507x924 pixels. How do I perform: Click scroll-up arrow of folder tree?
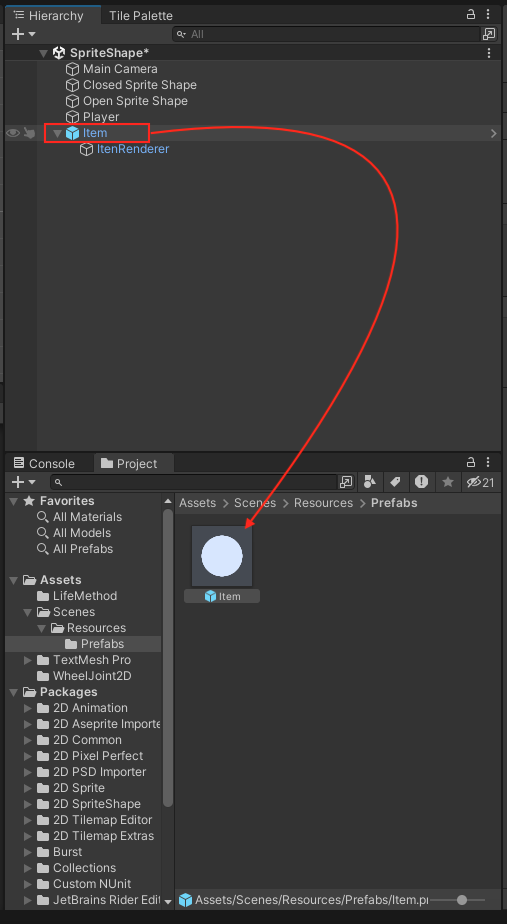tap(168, 501)
